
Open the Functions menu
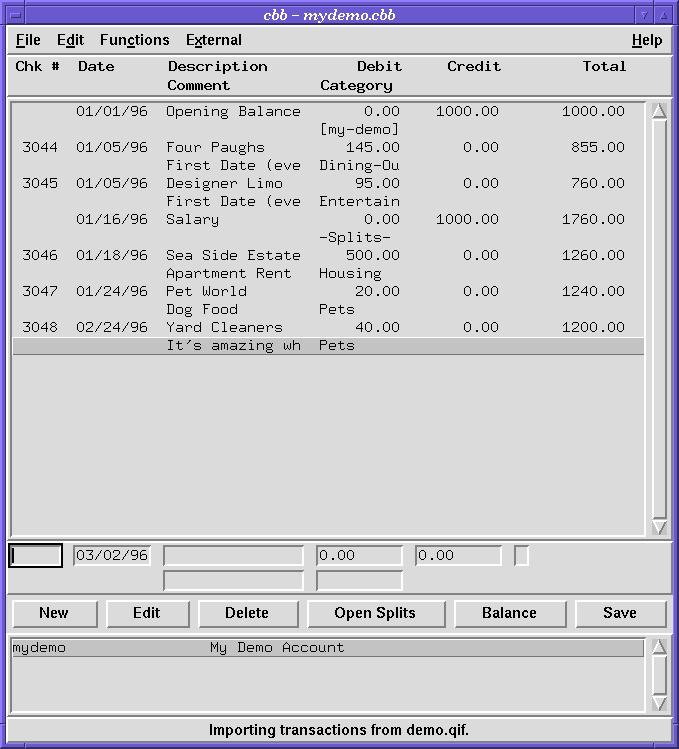pos(134,40)
